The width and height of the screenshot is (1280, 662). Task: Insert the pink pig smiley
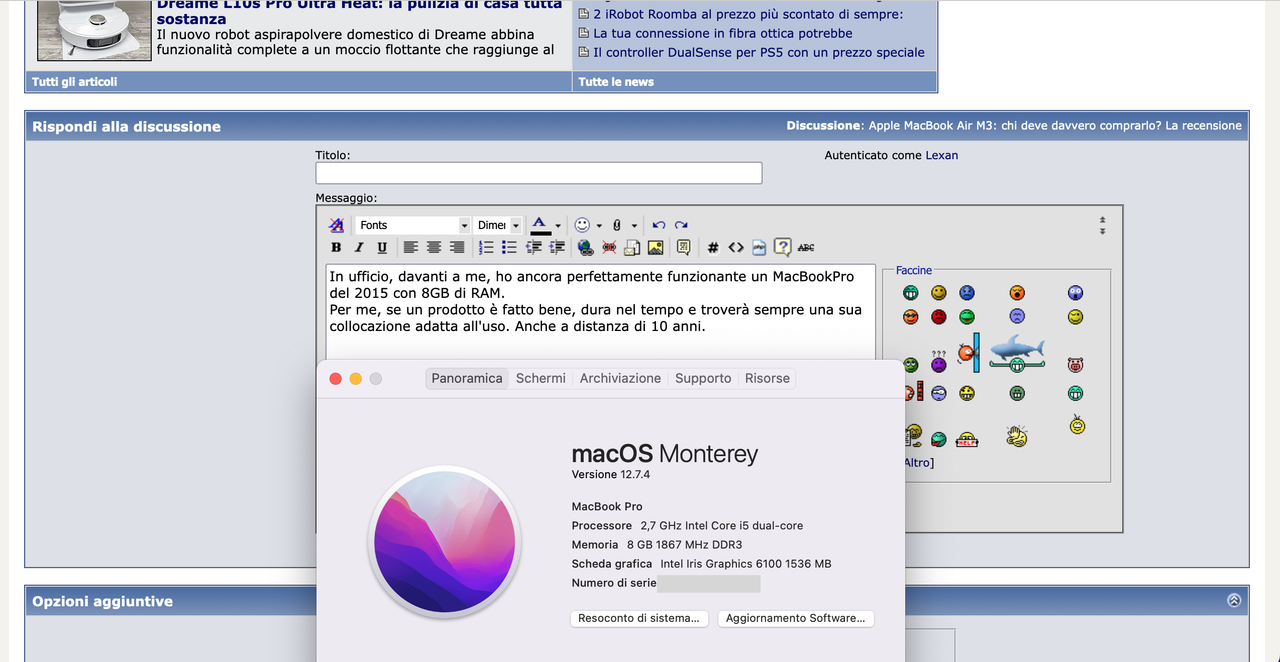1076,365
